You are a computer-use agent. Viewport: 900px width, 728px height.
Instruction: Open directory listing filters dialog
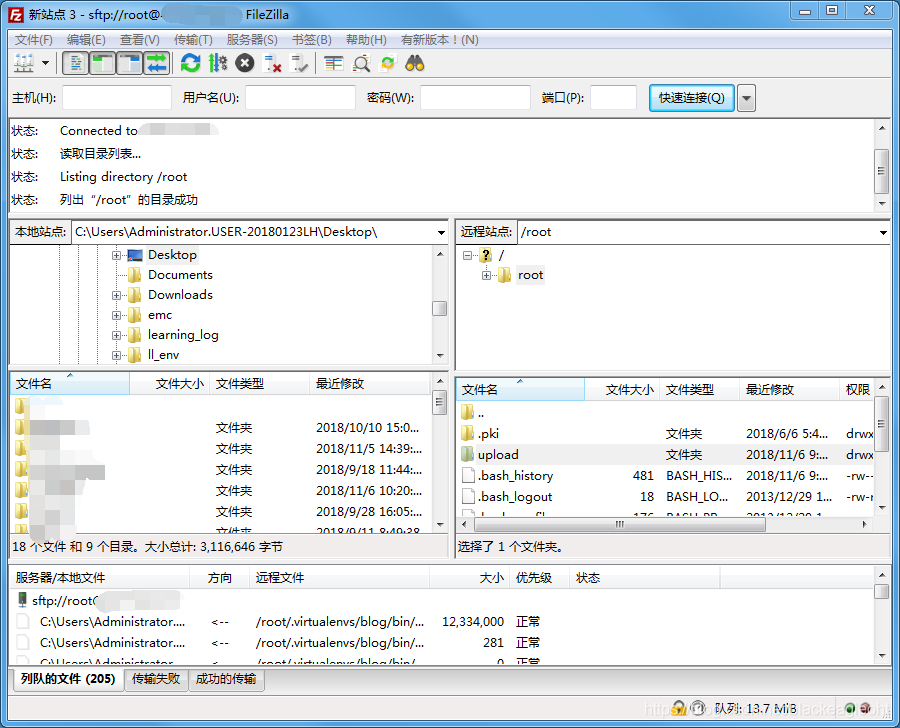pyautogui.click(x=333, y=63)
